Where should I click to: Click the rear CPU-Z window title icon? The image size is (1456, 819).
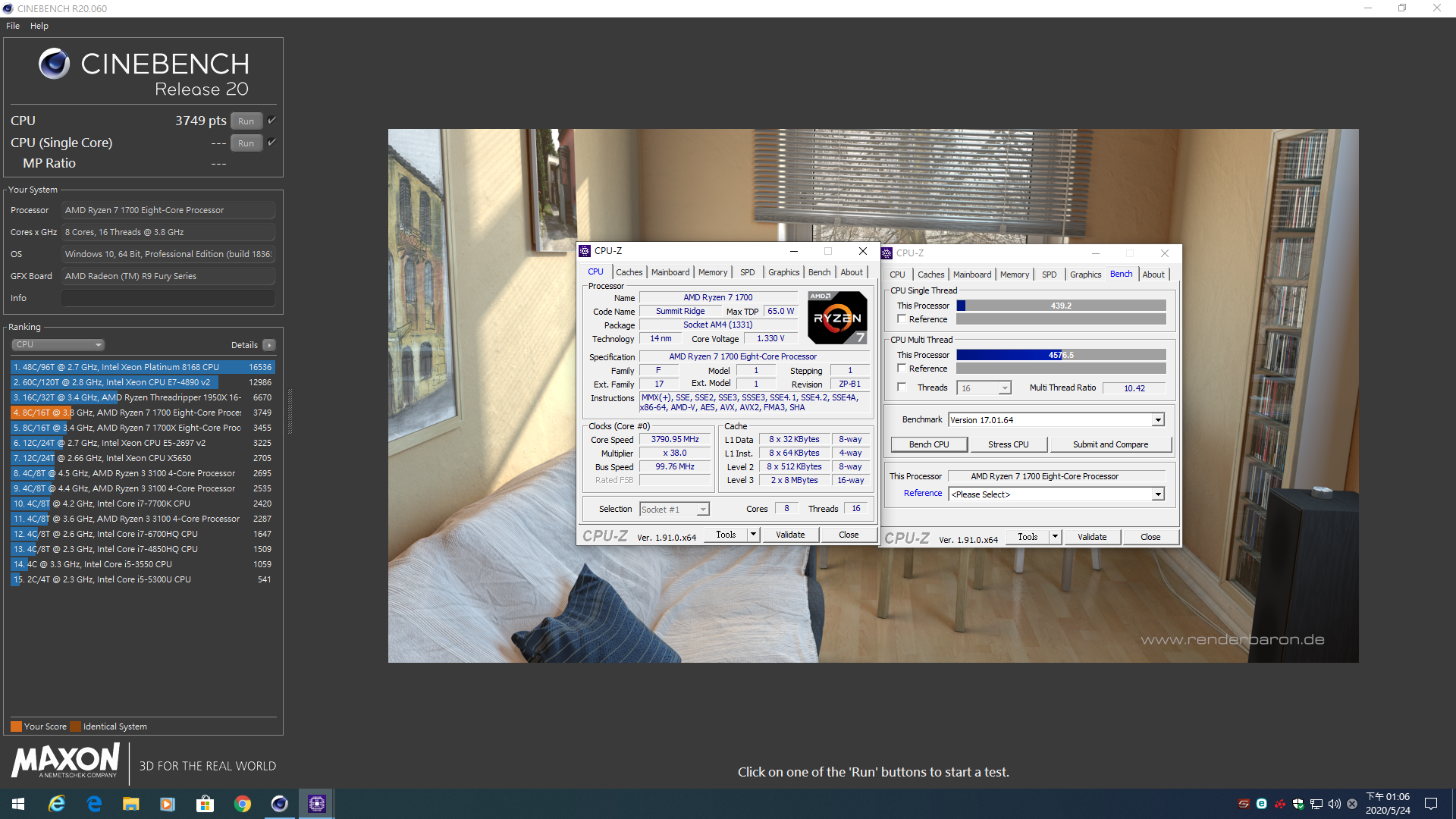[886, 253]
